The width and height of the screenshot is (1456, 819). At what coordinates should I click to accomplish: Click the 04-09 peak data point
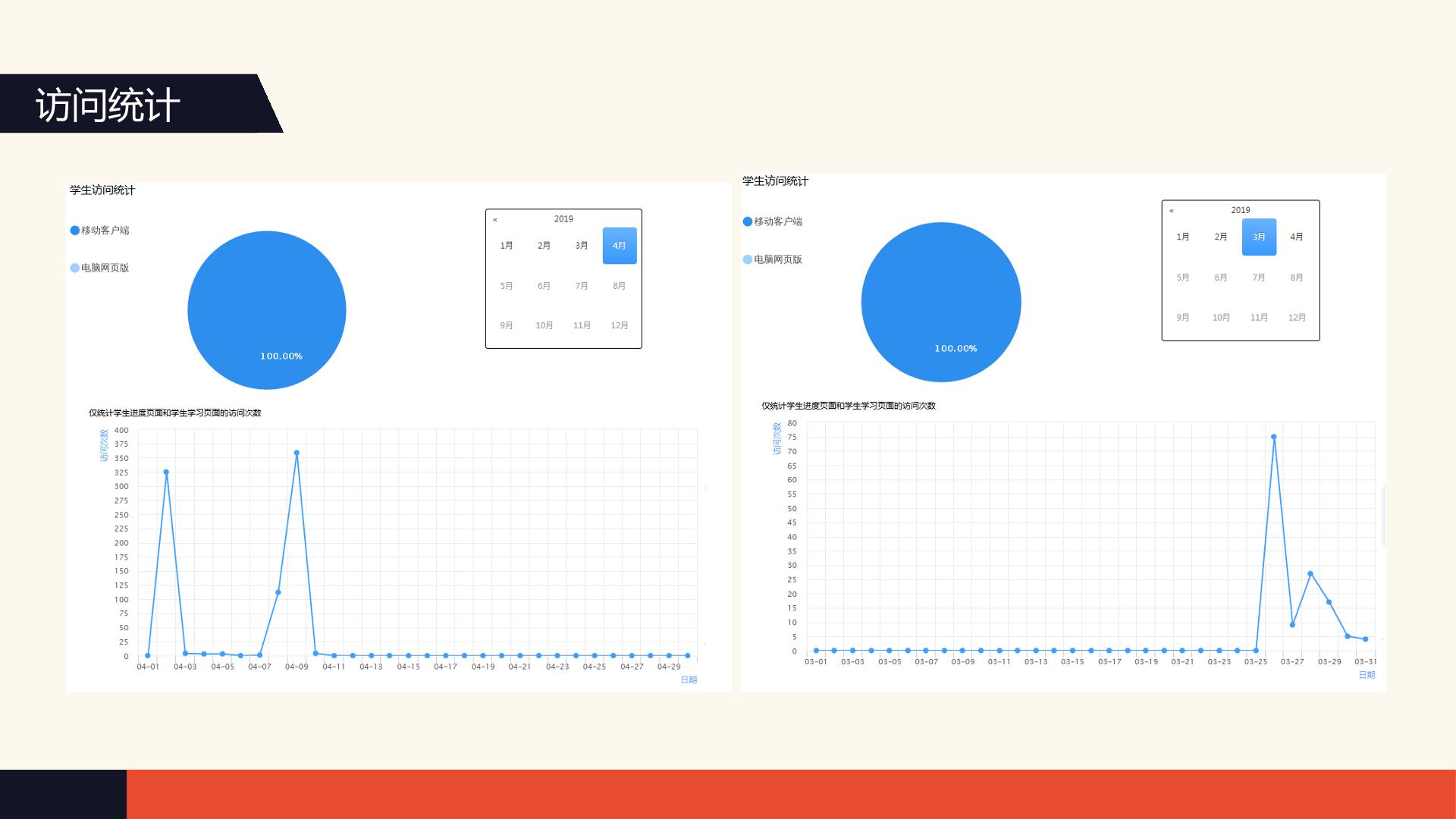[x=297, y=453]
